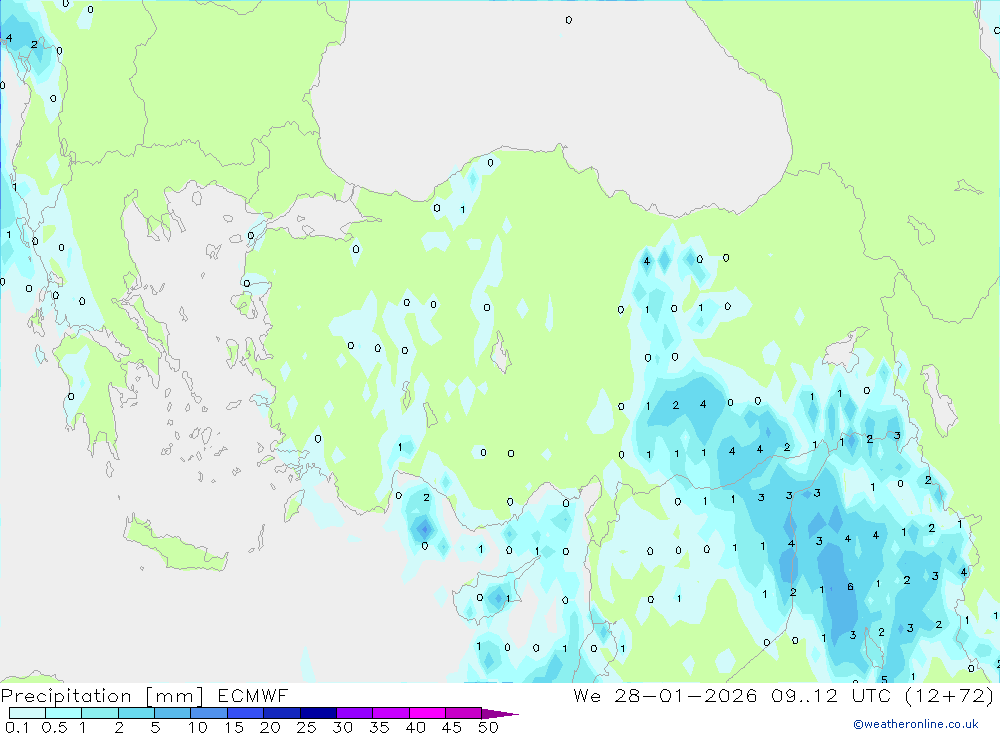1000x733 pixels.
Task: Click the 0.1–0.5 mm legend color swatch
Action: 27,713
